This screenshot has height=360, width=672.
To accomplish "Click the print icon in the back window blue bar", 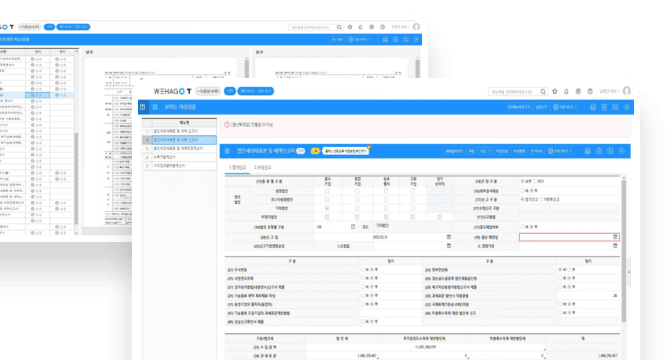I will pos(385,39).
